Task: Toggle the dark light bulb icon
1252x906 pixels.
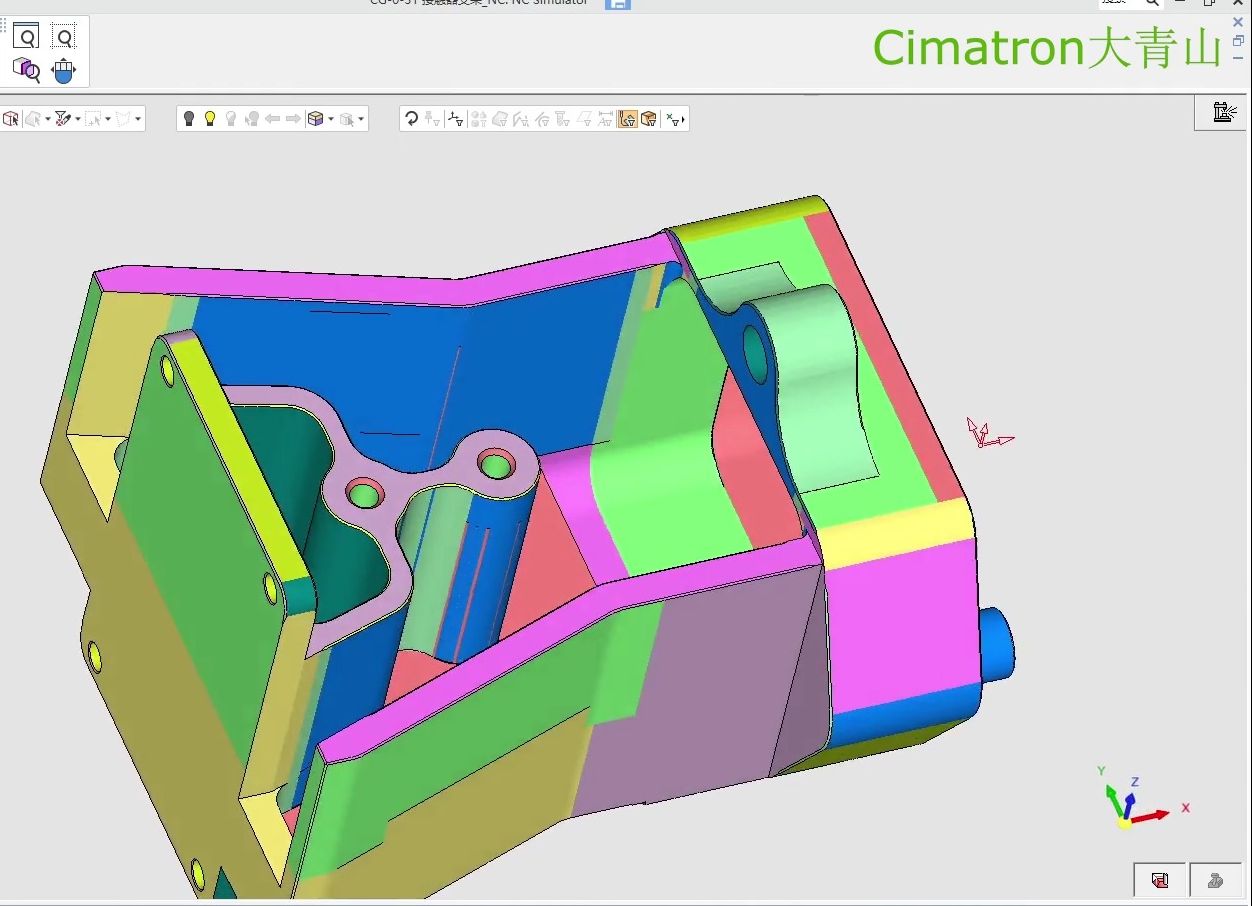Action: coord(189,119)
